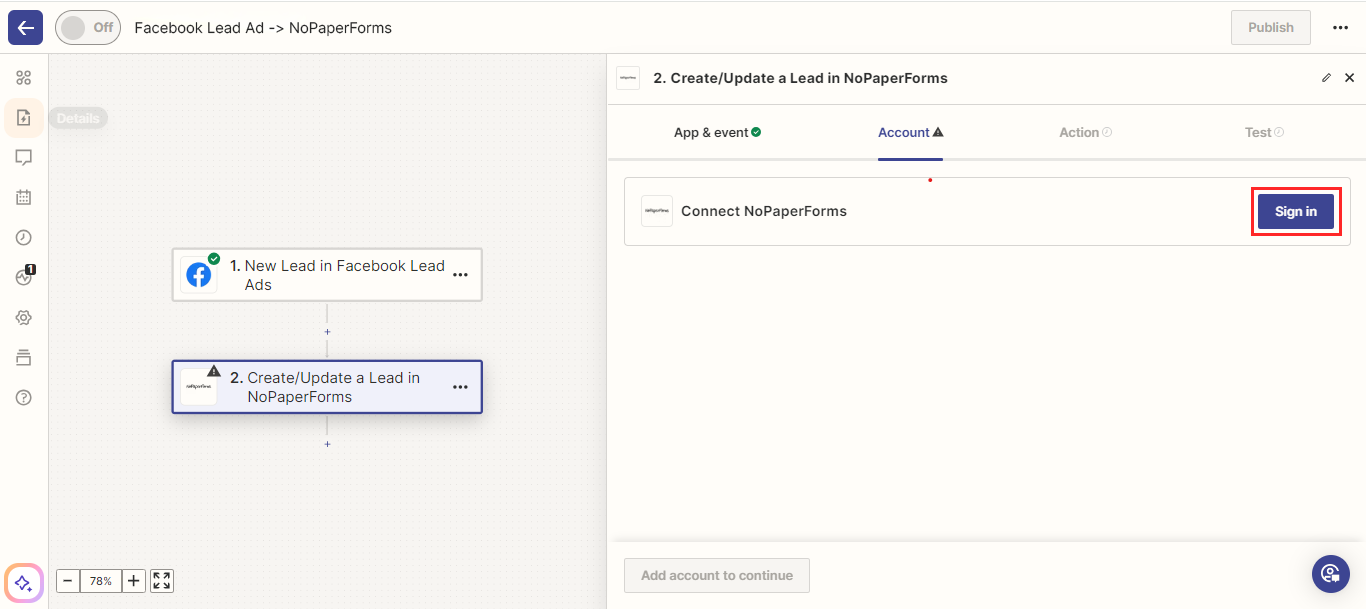1366x609 pixels.
Task: Zoom in with the plus button
Action: coord(134,581)
